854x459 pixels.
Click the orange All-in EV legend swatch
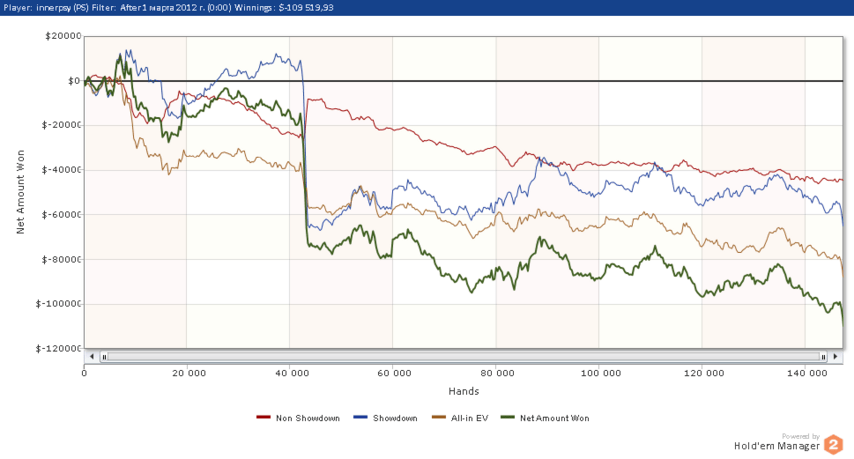(x=438, y=417)
